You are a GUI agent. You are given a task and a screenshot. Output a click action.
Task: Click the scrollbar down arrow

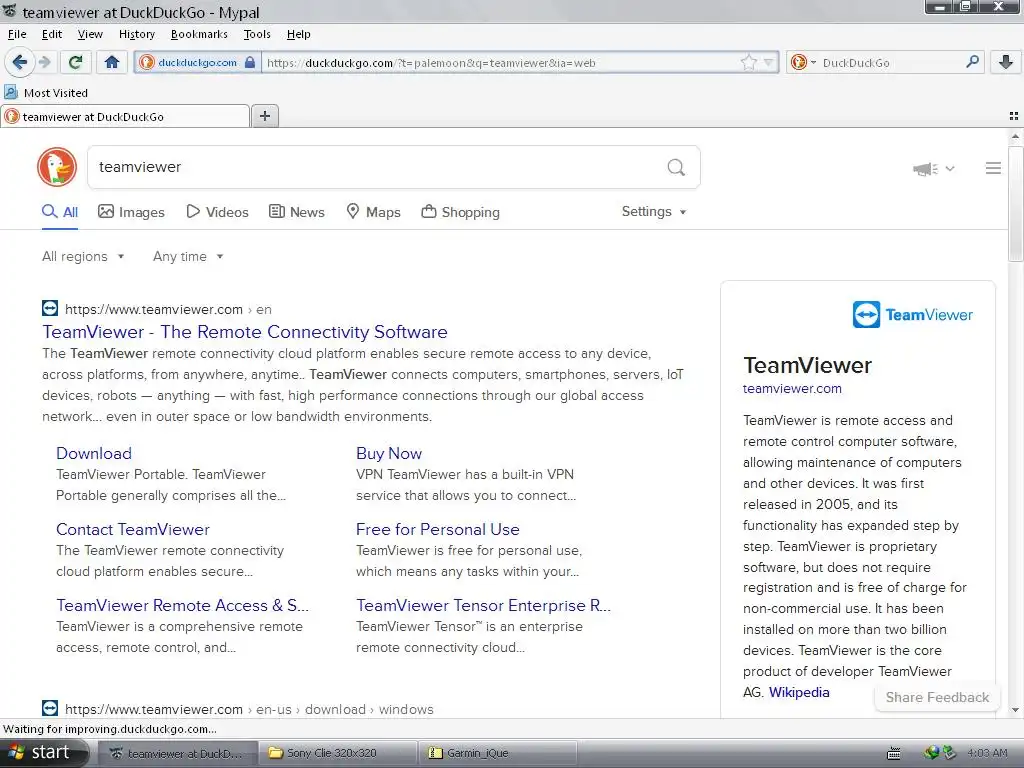tap(1015, 711)
